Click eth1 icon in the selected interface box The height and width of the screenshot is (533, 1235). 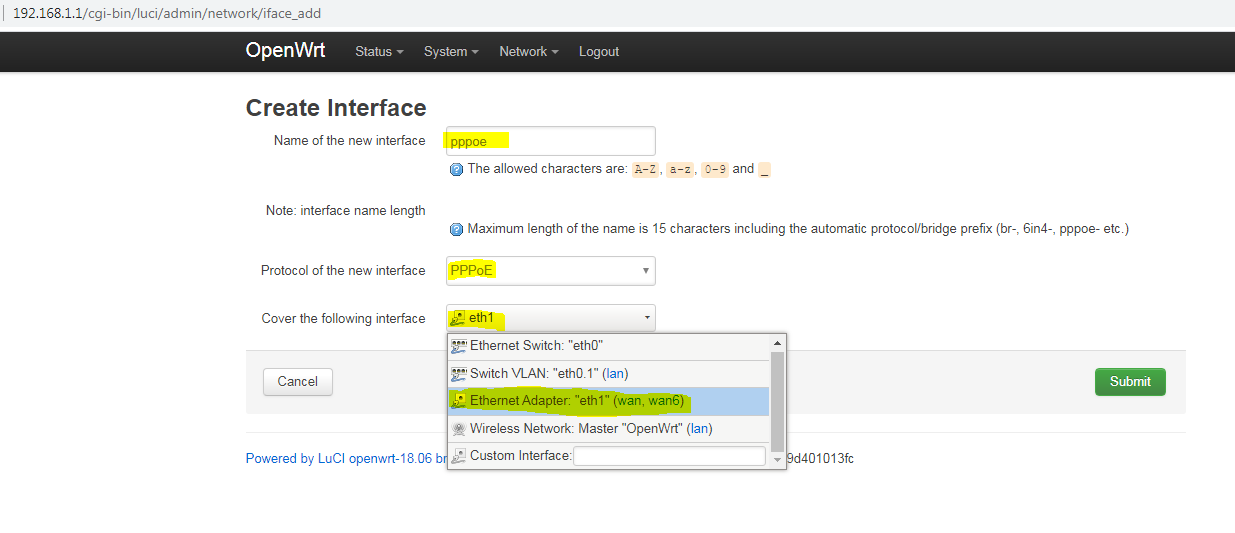tap(458, 318)
